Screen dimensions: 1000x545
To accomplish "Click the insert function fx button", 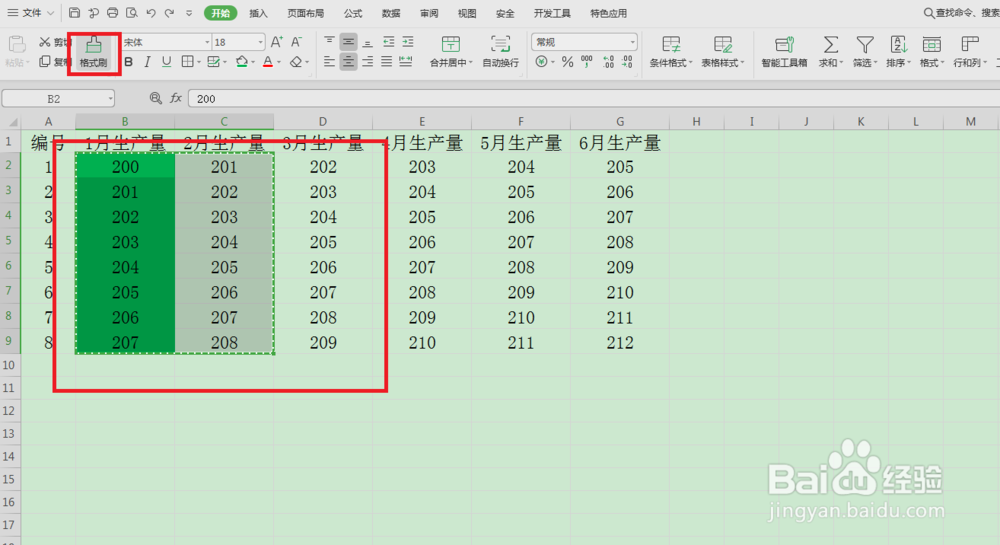I will pyautogui.click(x=176, y=98).
